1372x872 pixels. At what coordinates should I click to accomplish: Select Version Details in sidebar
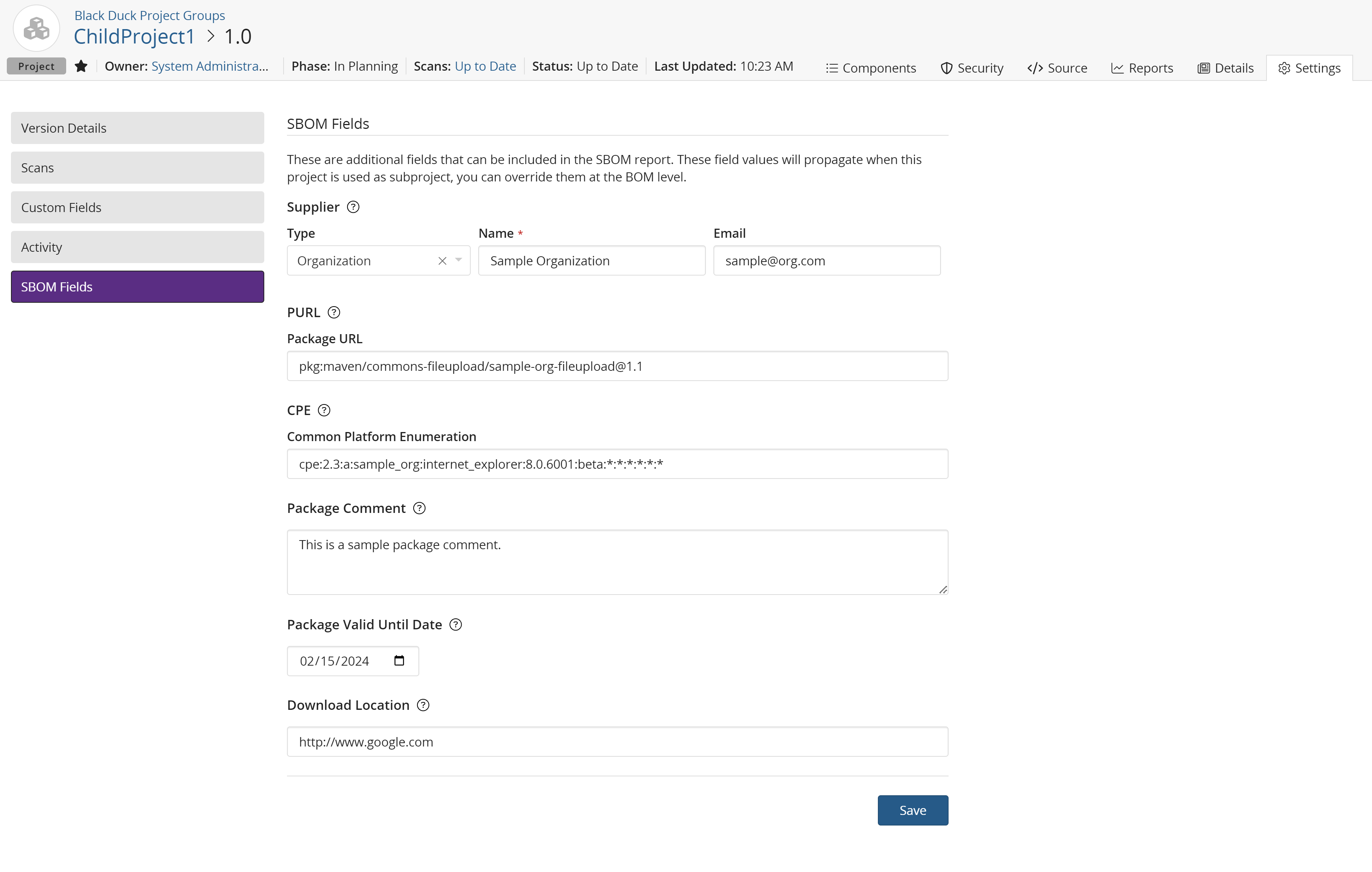137,128
